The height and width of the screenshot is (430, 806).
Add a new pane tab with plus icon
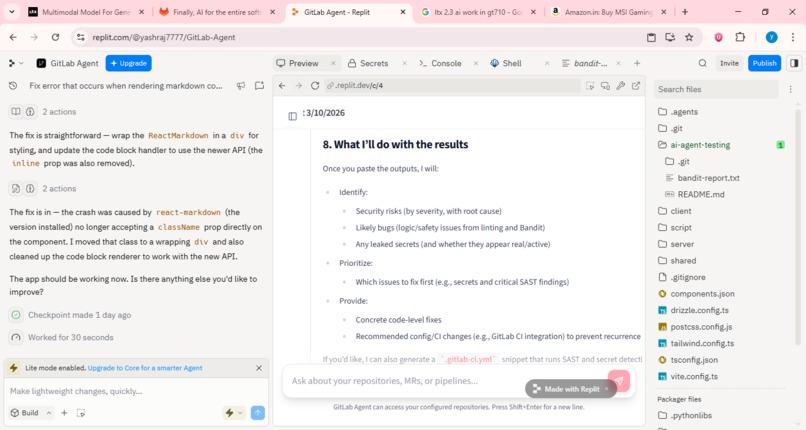pyautogui.click(x=637, y=63)
